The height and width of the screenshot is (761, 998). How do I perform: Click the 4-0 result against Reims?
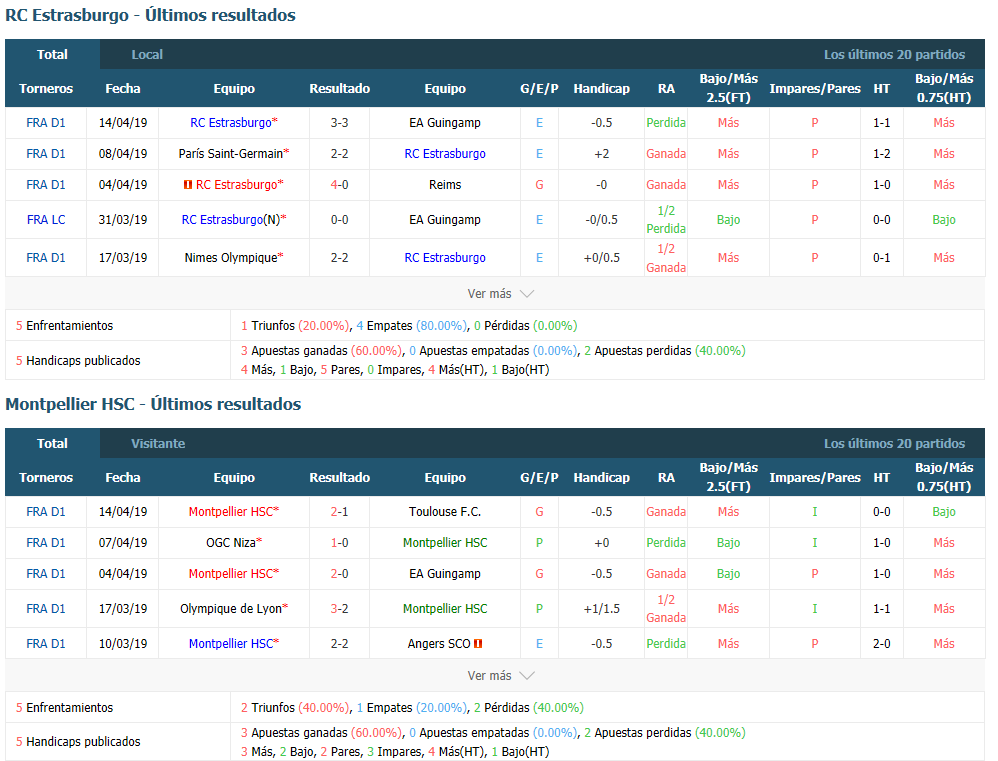(340, 185)
